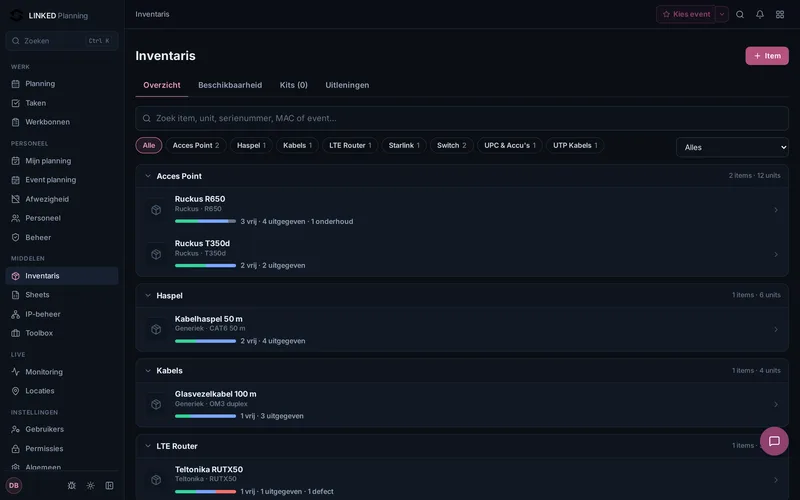Open Event planning sidebar icon
800x500 pixels.
(x=16, y=180)
